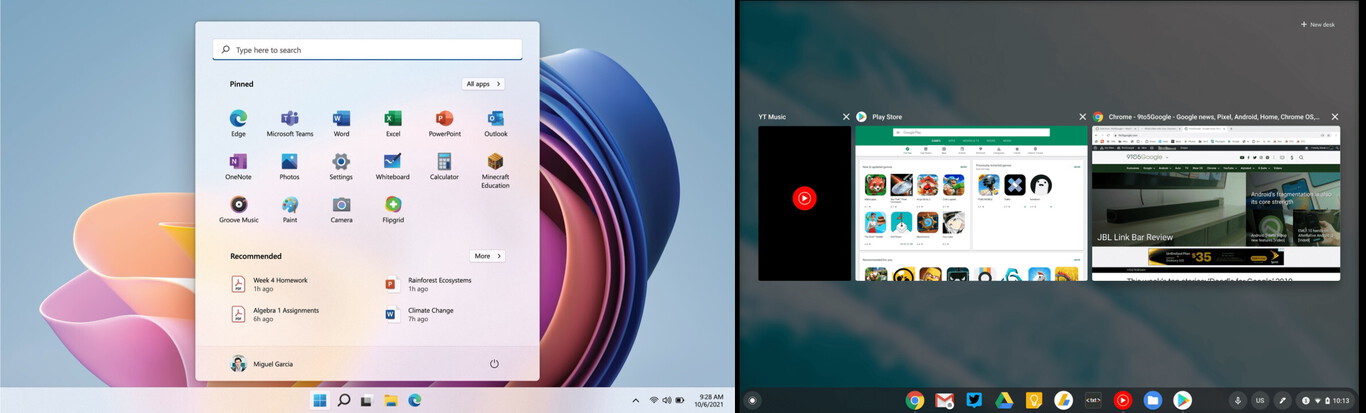Open Twitter from the shelf

(x=974, y=400)
